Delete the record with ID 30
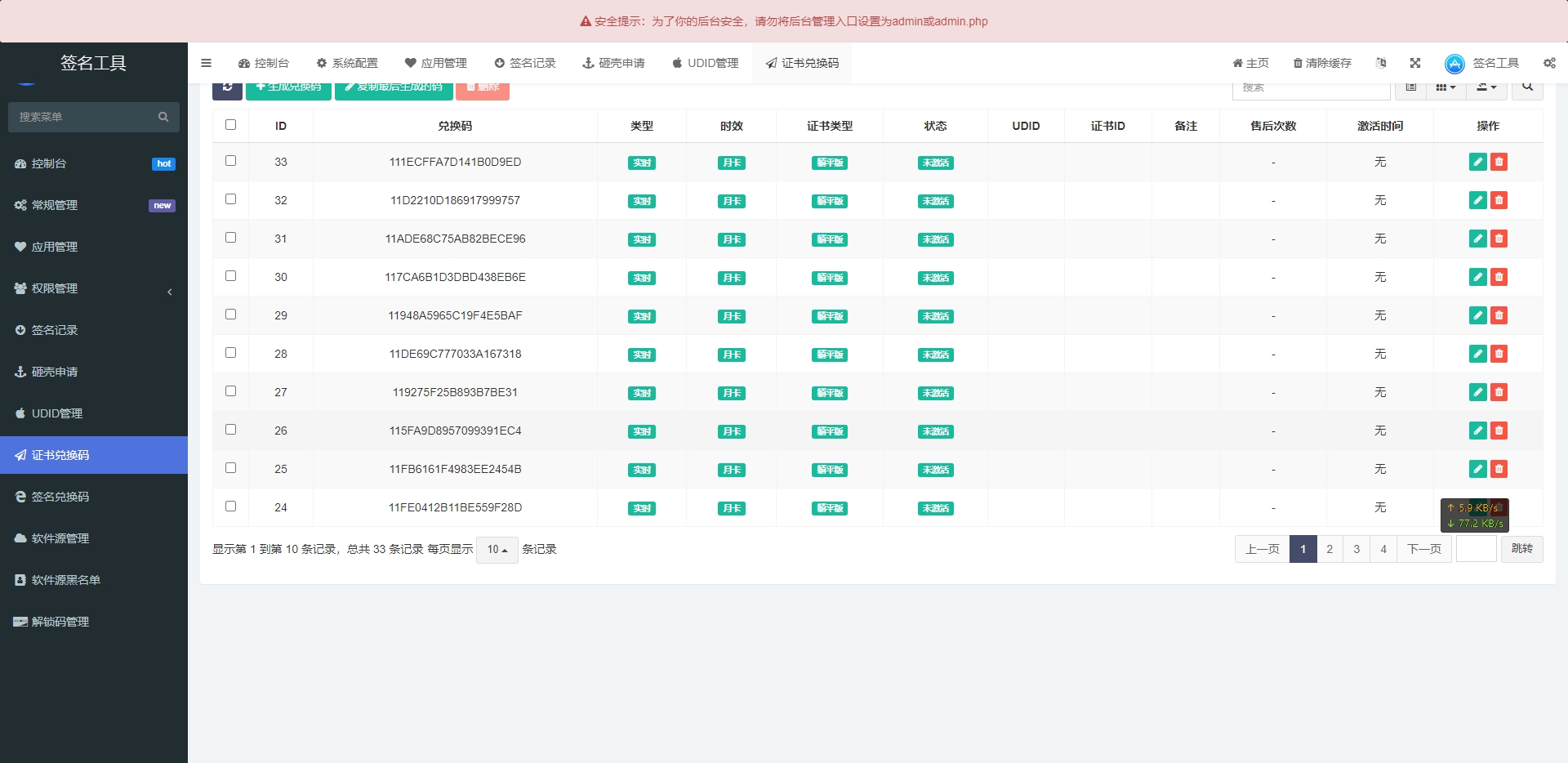The width and height of the screenshot is (1568, 763). (1499, 277)
